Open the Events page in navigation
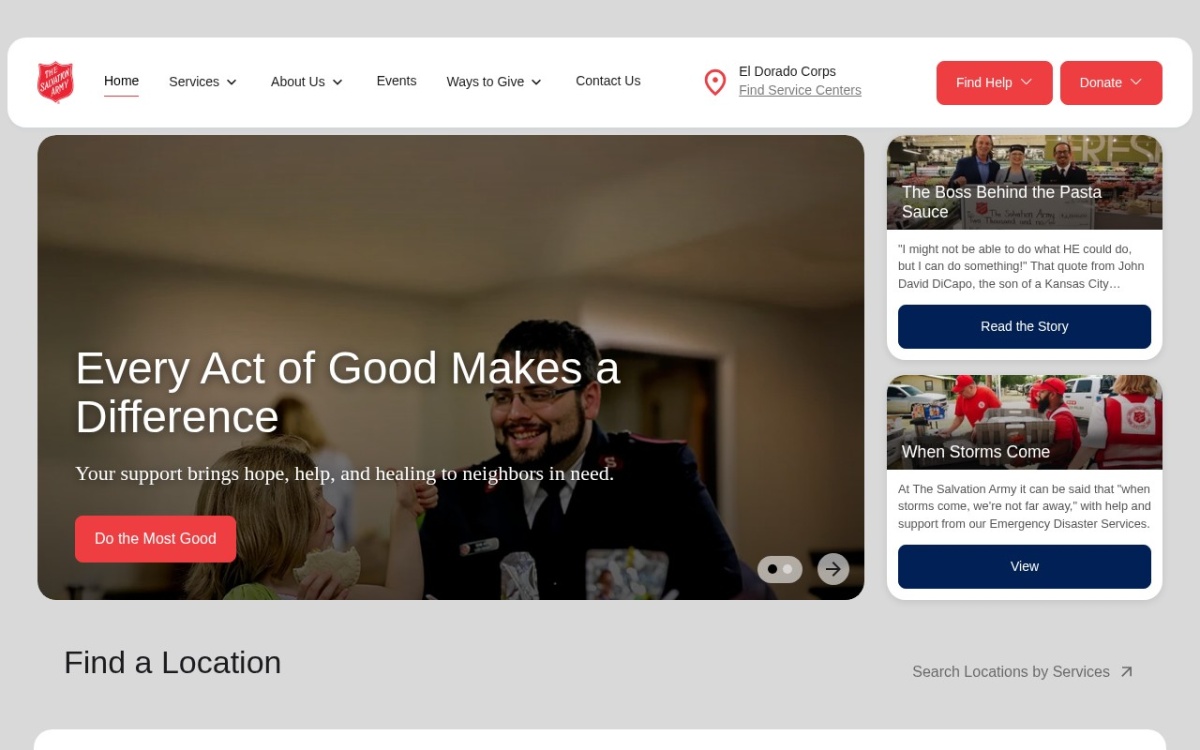 point(396,81)
